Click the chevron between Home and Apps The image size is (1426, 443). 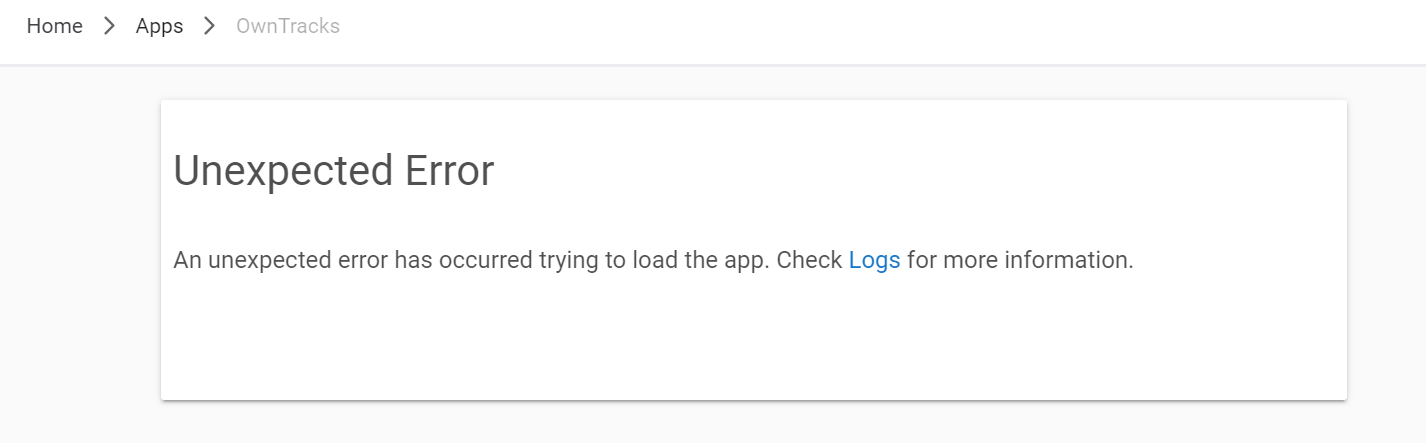(109, 26)
